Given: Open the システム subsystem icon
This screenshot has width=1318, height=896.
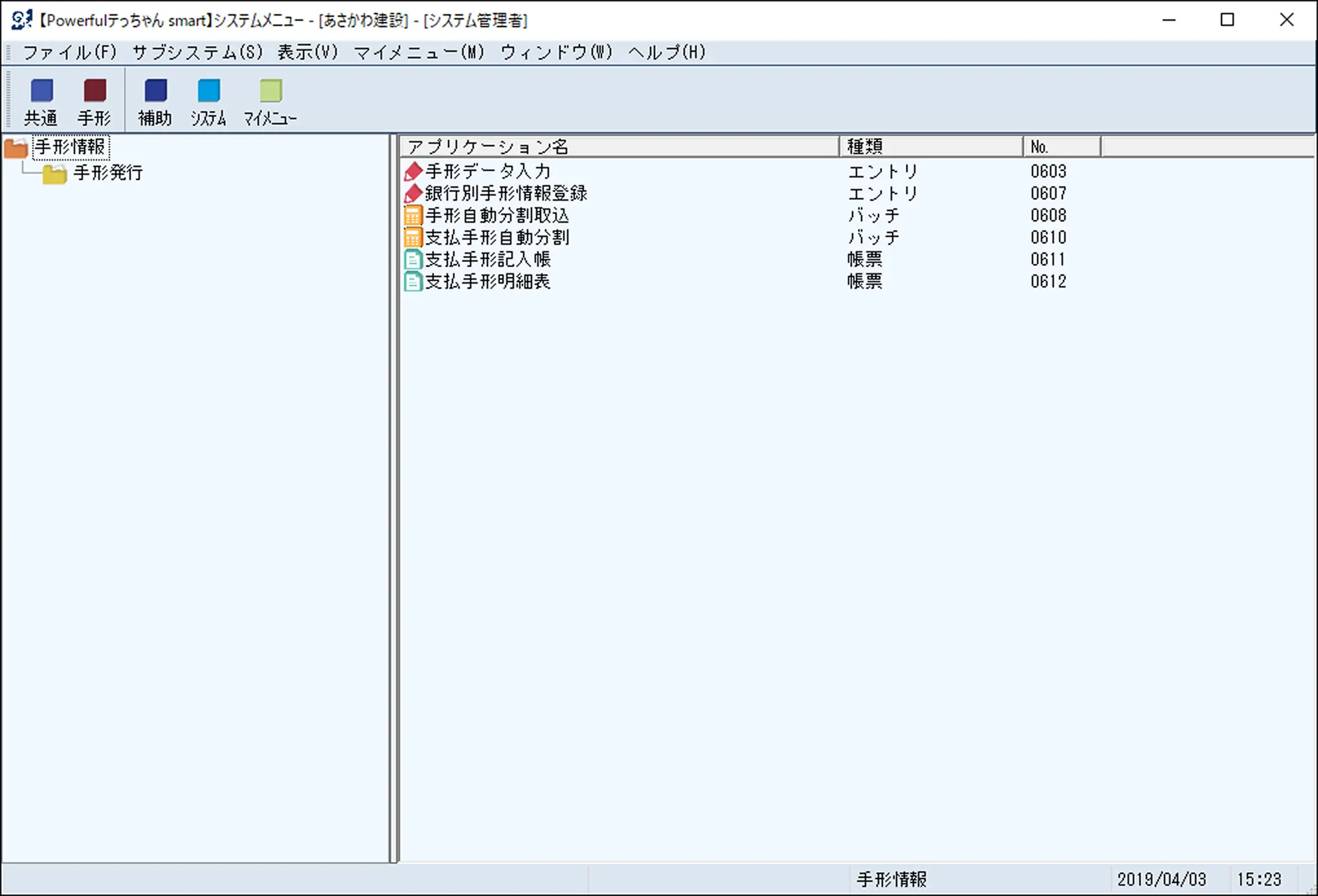Looking at the screenshot, I should (208, 100).
